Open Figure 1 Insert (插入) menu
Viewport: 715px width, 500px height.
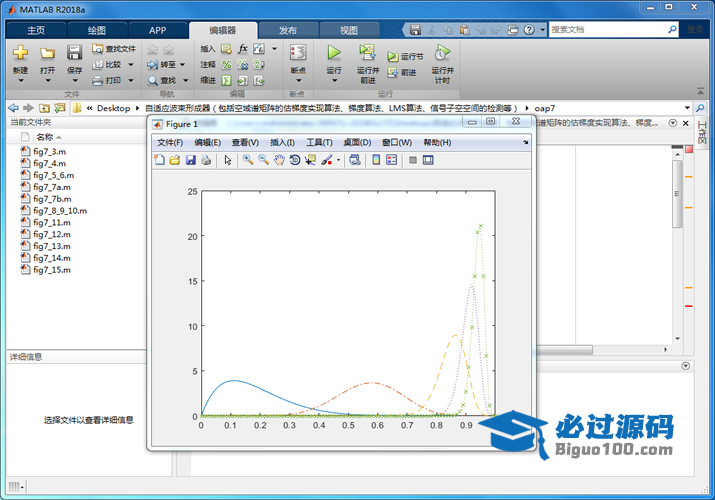[282, 143]
